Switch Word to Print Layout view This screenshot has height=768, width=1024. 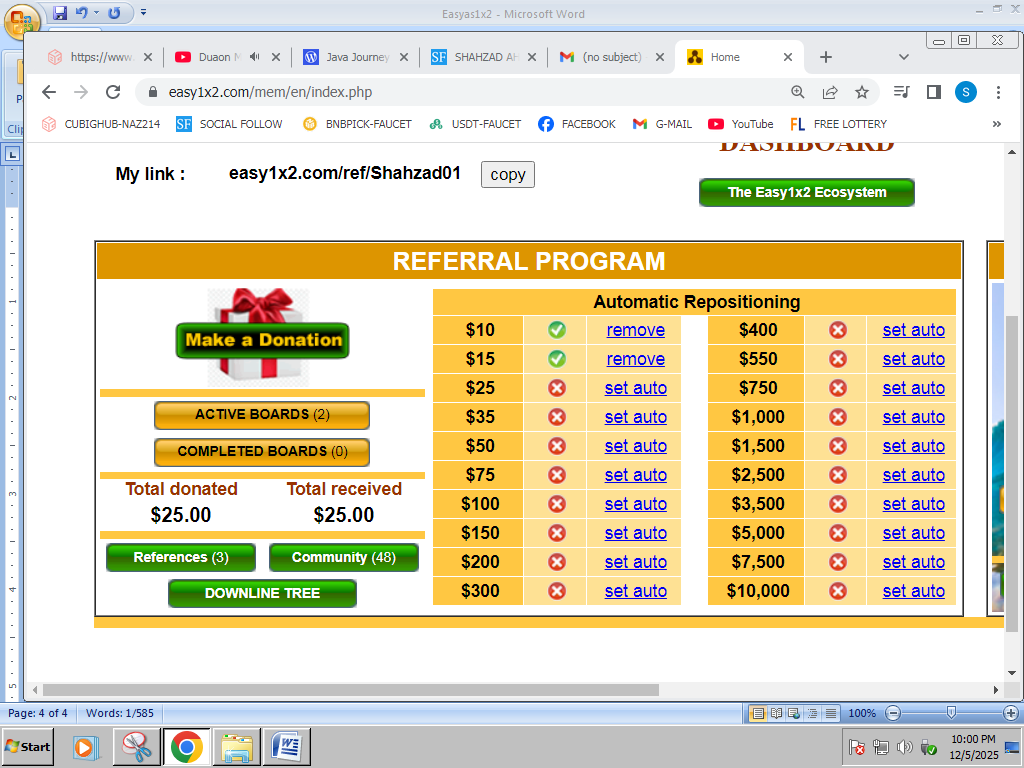(x=758, y=713)
